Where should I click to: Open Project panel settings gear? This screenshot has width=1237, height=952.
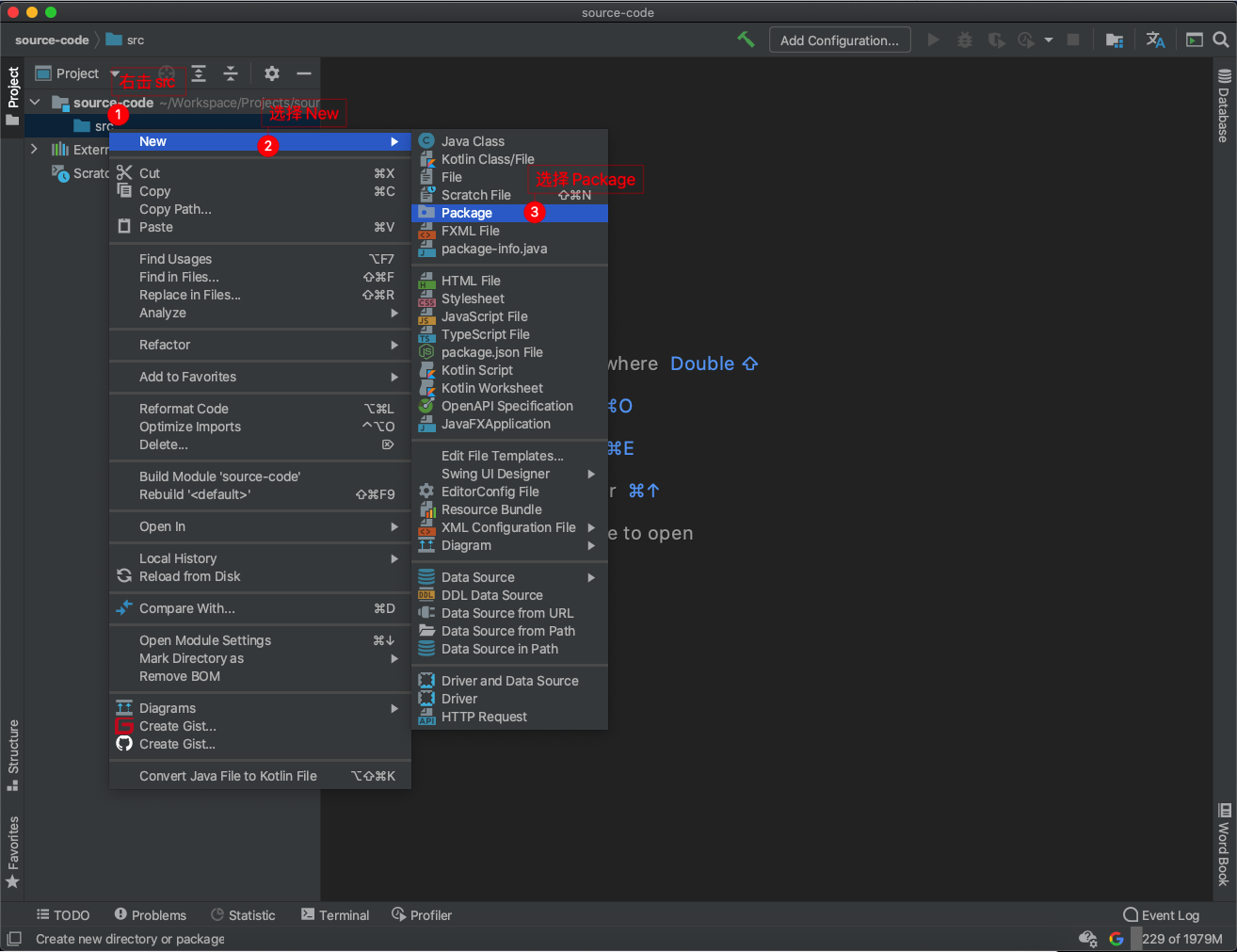272,73
